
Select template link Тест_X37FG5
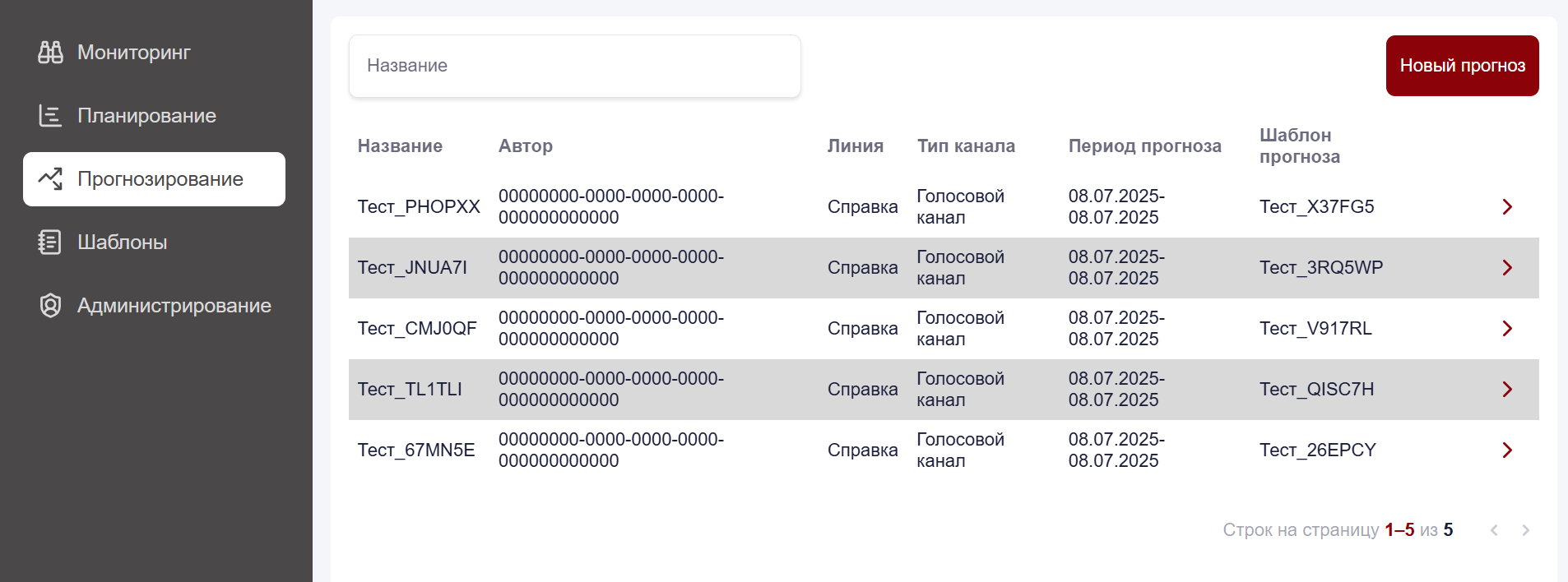tap(1316, 207)
